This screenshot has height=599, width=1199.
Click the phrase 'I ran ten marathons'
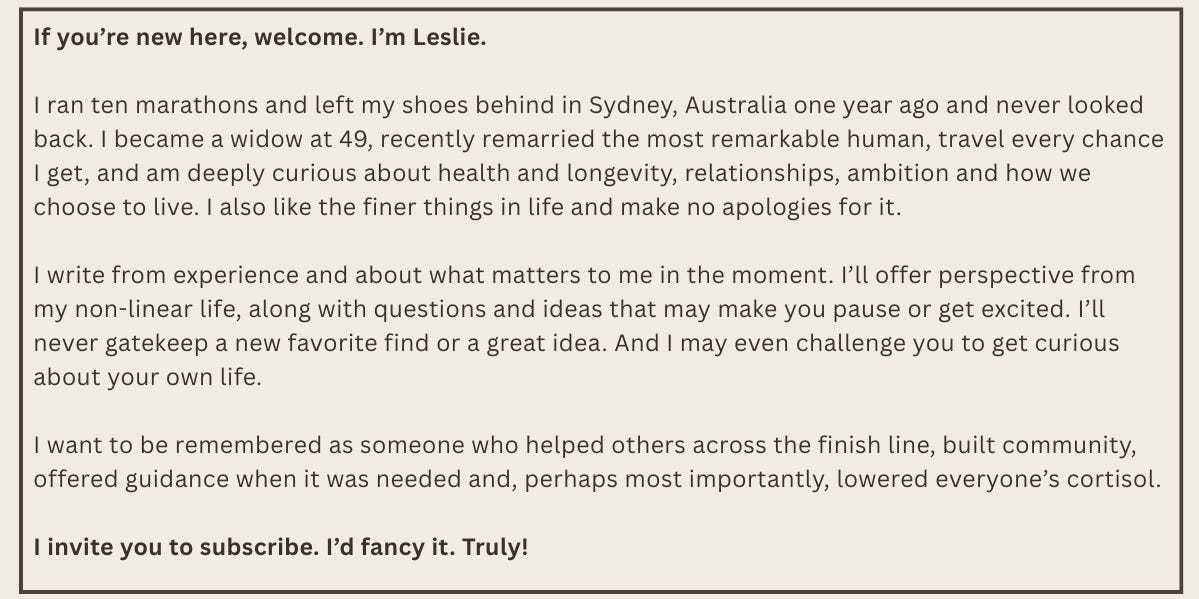[x=146, y=106]
